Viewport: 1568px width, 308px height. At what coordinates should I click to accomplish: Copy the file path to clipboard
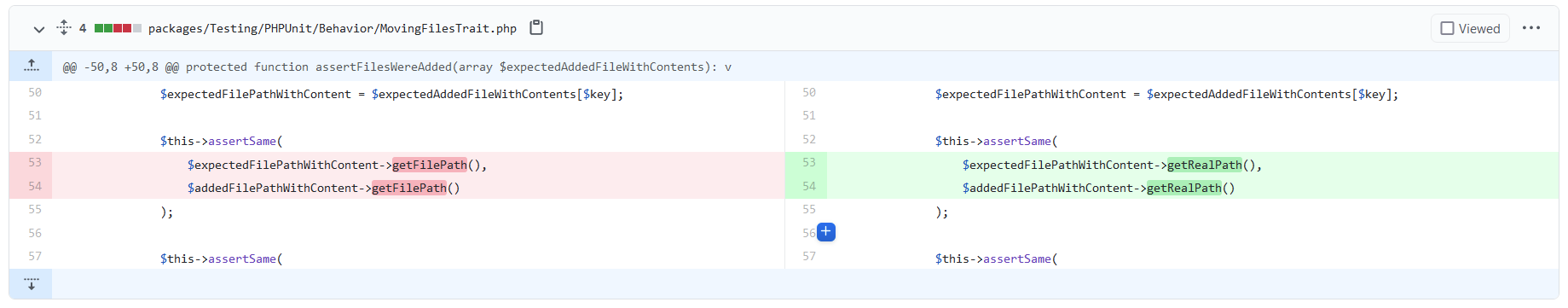pyautogui.click(x=536, y=28)
